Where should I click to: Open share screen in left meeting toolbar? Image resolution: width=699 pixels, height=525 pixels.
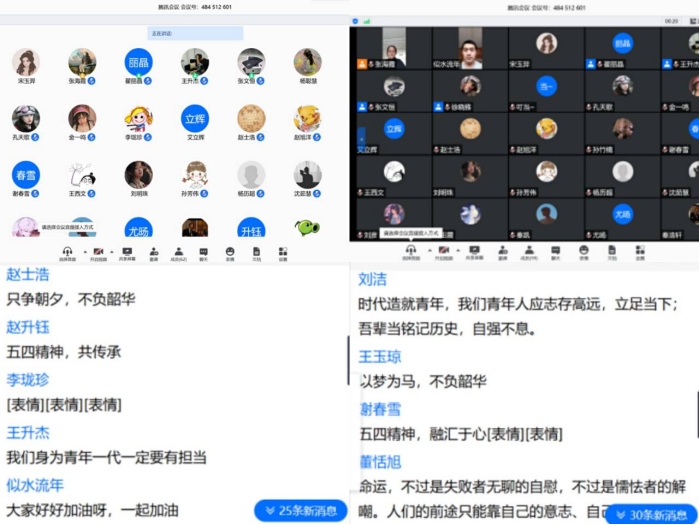[127, 251]
